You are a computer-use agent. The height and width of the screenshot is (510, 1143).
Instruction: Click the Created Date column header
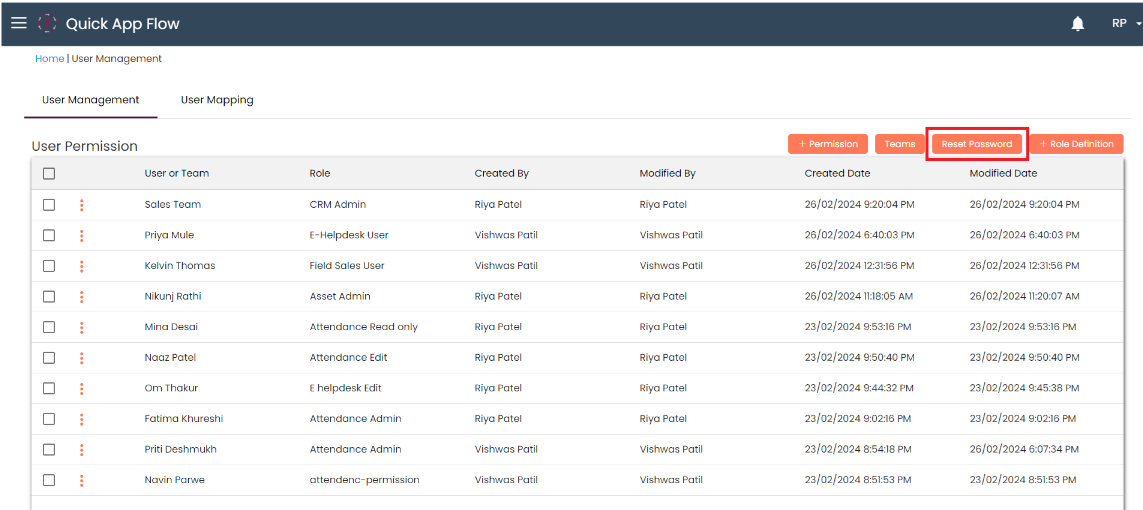coord(837,174)
